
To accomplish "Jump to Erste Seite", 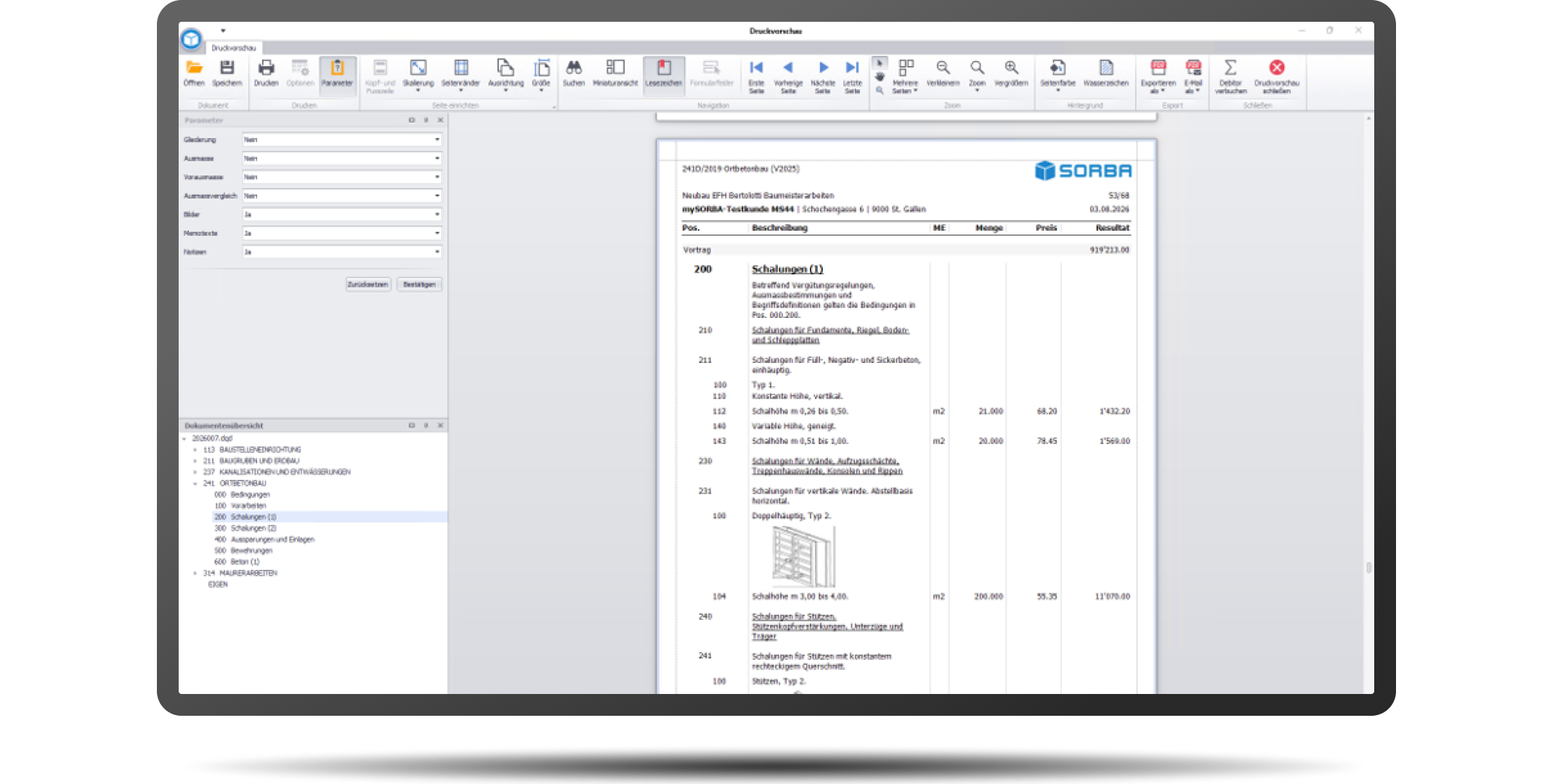I will pyautogui.click(x=756, y=76).
